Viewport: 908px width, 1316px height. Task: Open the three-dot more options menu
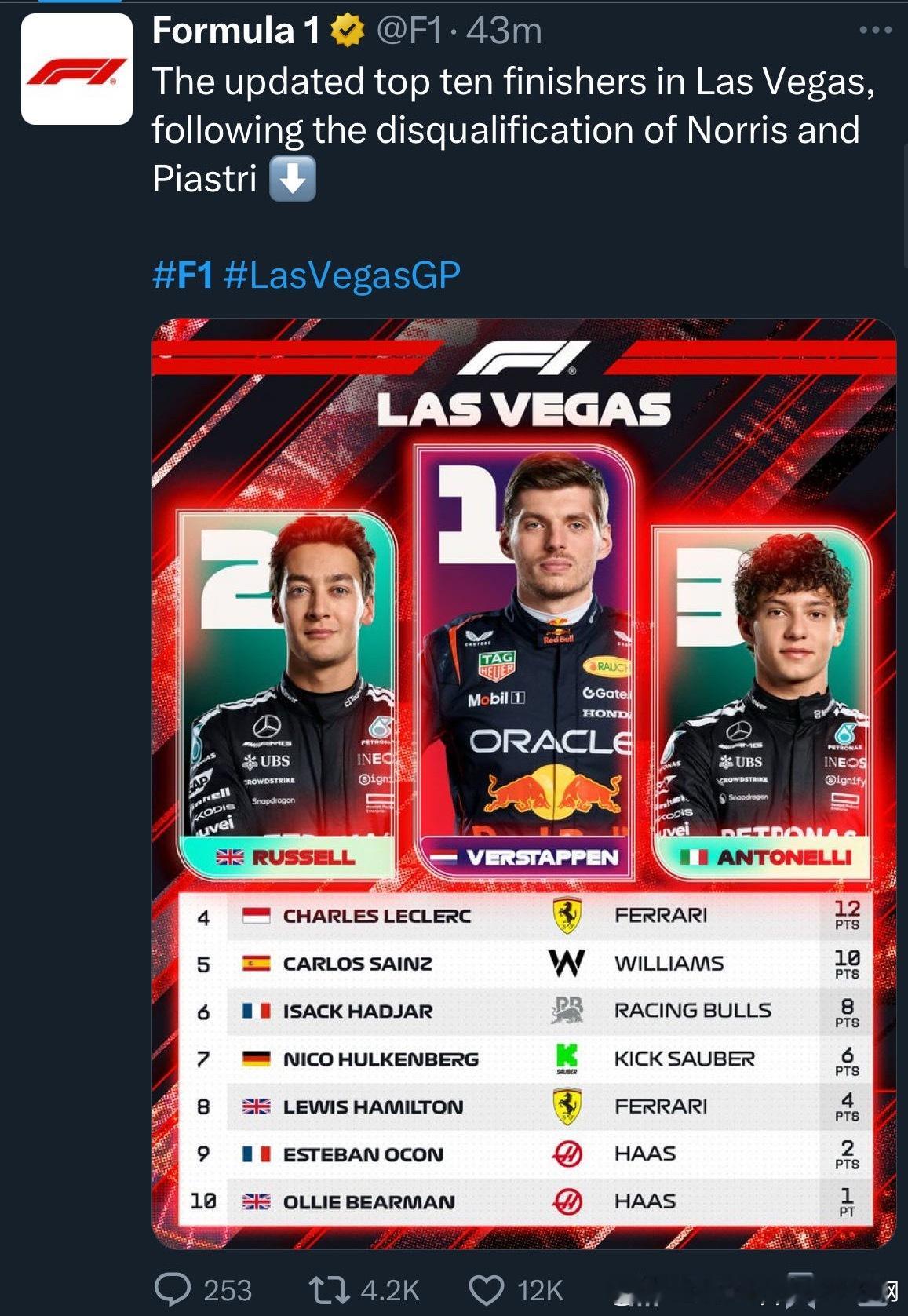(875, 31)
